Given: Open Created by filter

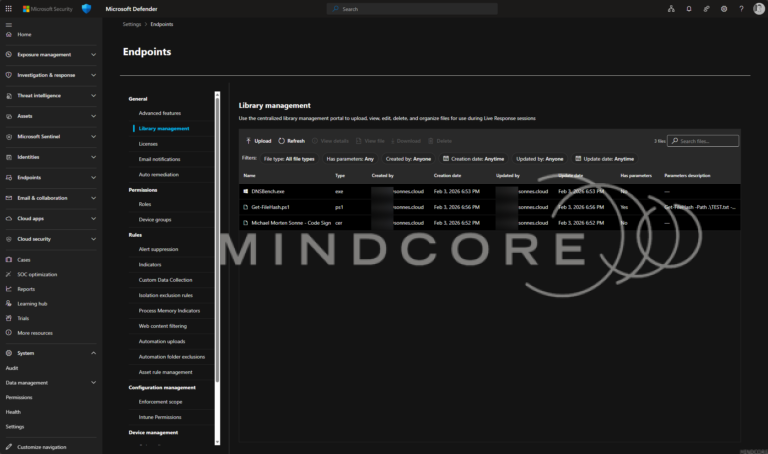Looking at the screenshot, I should [x=408, y=159].
